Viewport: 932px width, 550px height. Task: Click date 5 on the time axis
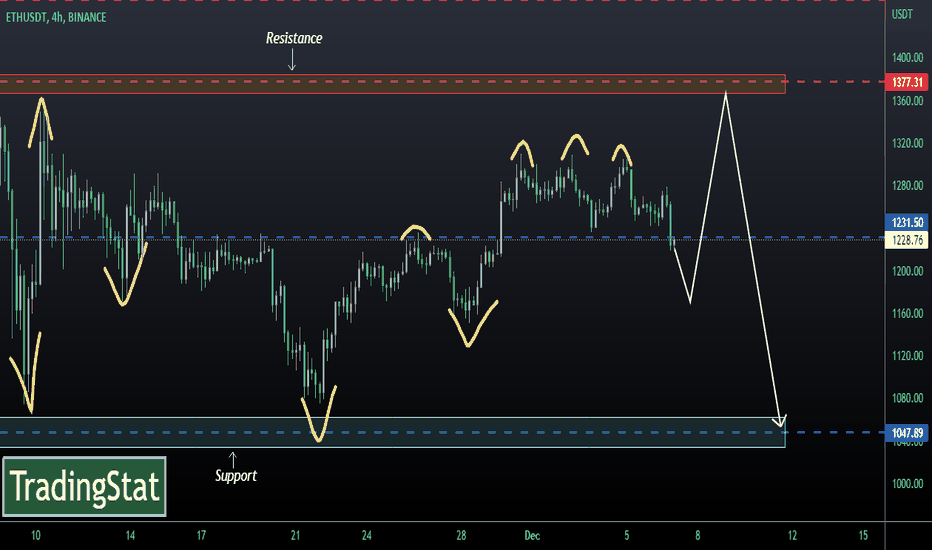[x=626, y=536]
